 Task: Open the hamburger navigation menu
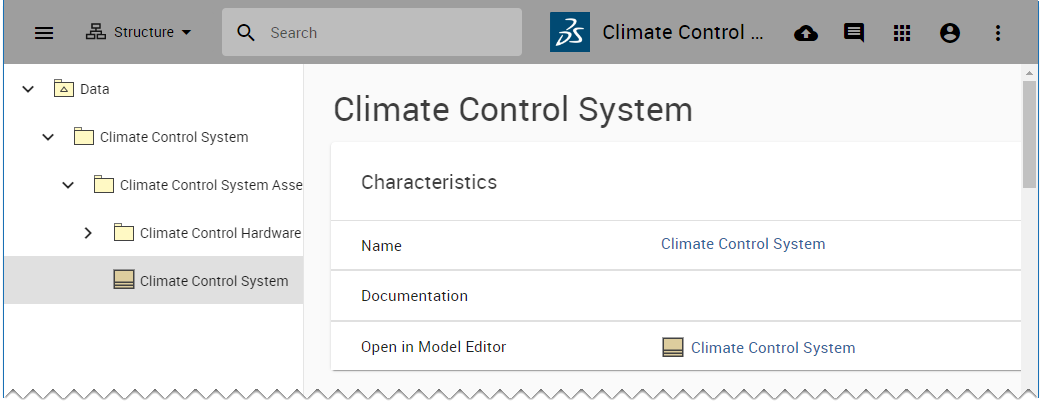coord(44,33)
